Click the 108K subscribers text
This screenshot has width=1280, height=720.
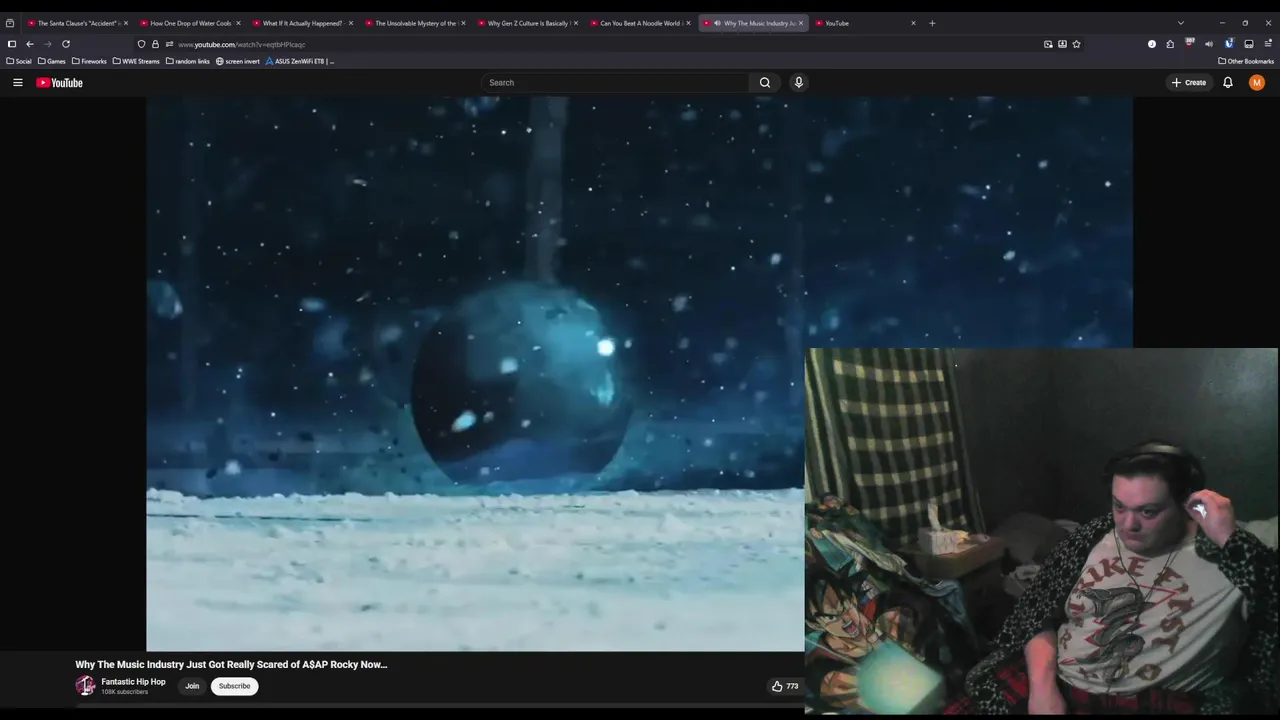pyautogui.click(x=124, y=692)
